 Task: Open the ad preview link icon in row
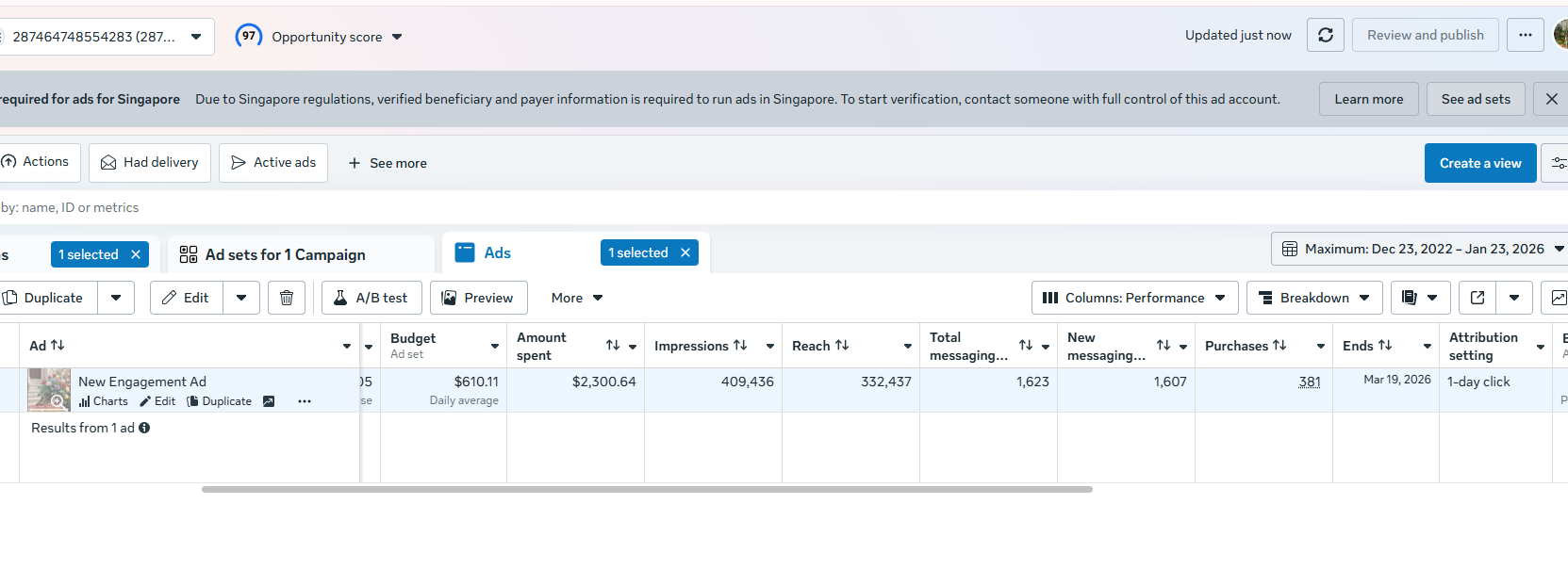pos(269,401)
